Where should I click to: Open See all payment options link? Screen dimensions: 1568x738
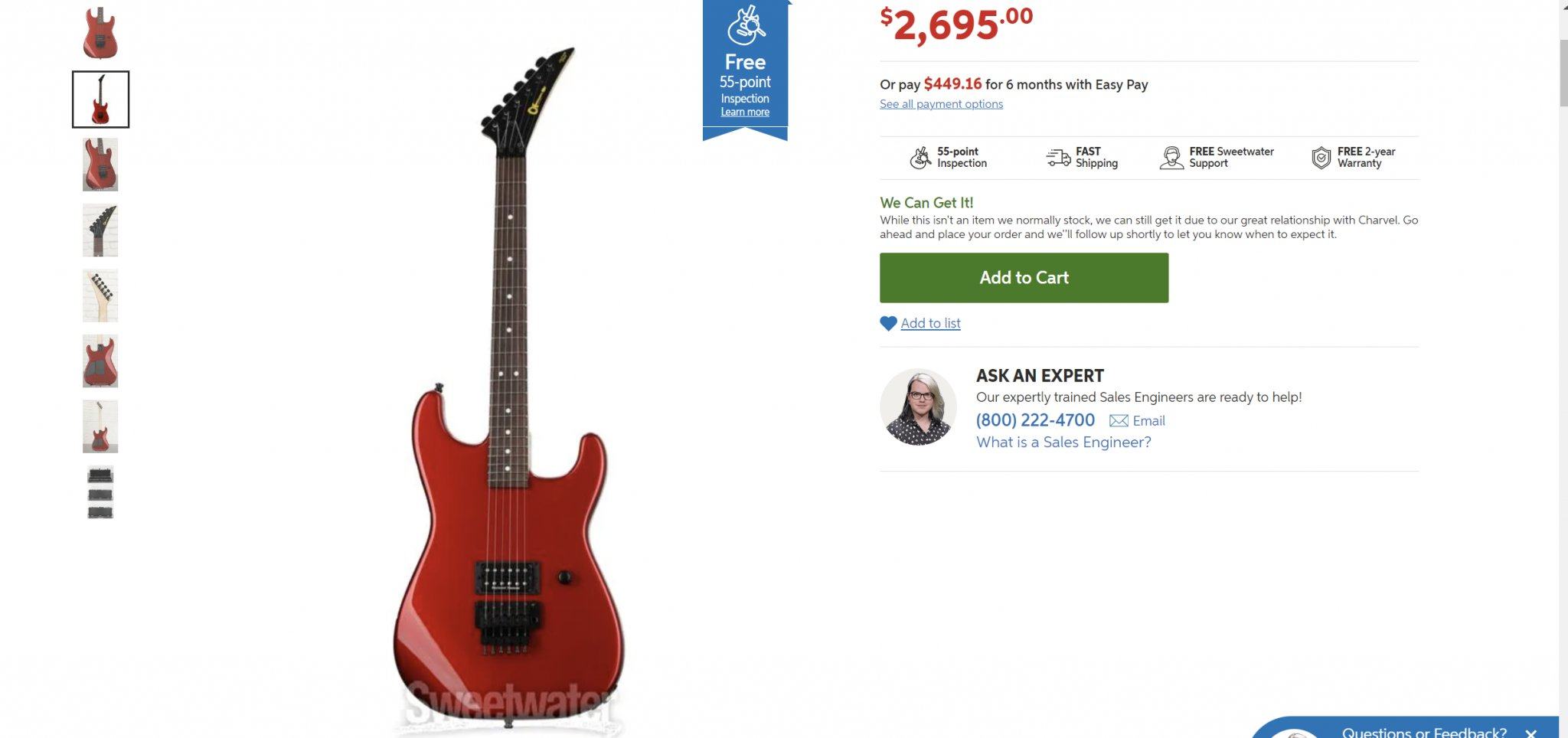click(941, 104)
